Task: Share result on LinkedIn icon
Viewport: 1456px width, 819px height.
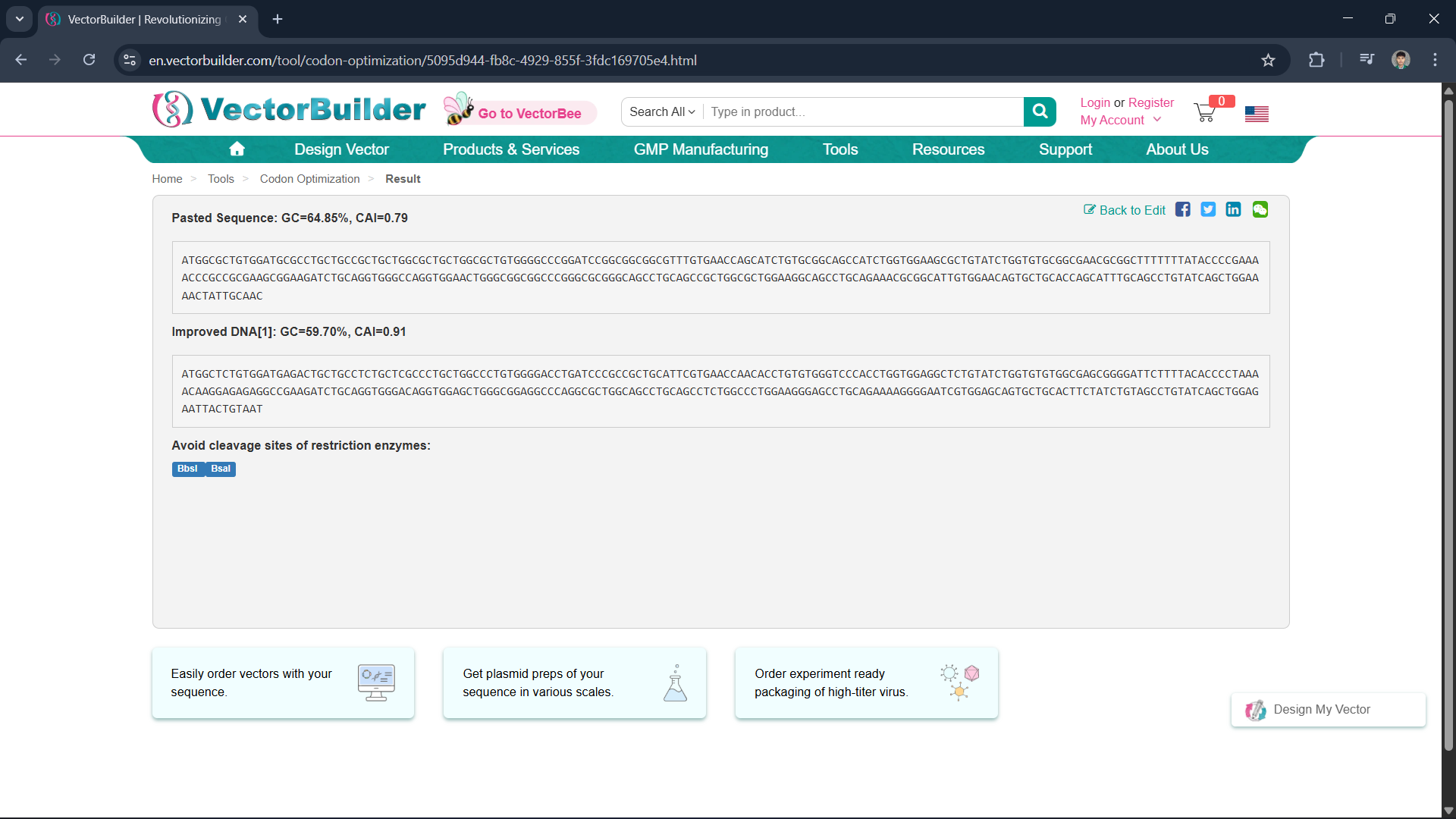Action: point(1233,210)
